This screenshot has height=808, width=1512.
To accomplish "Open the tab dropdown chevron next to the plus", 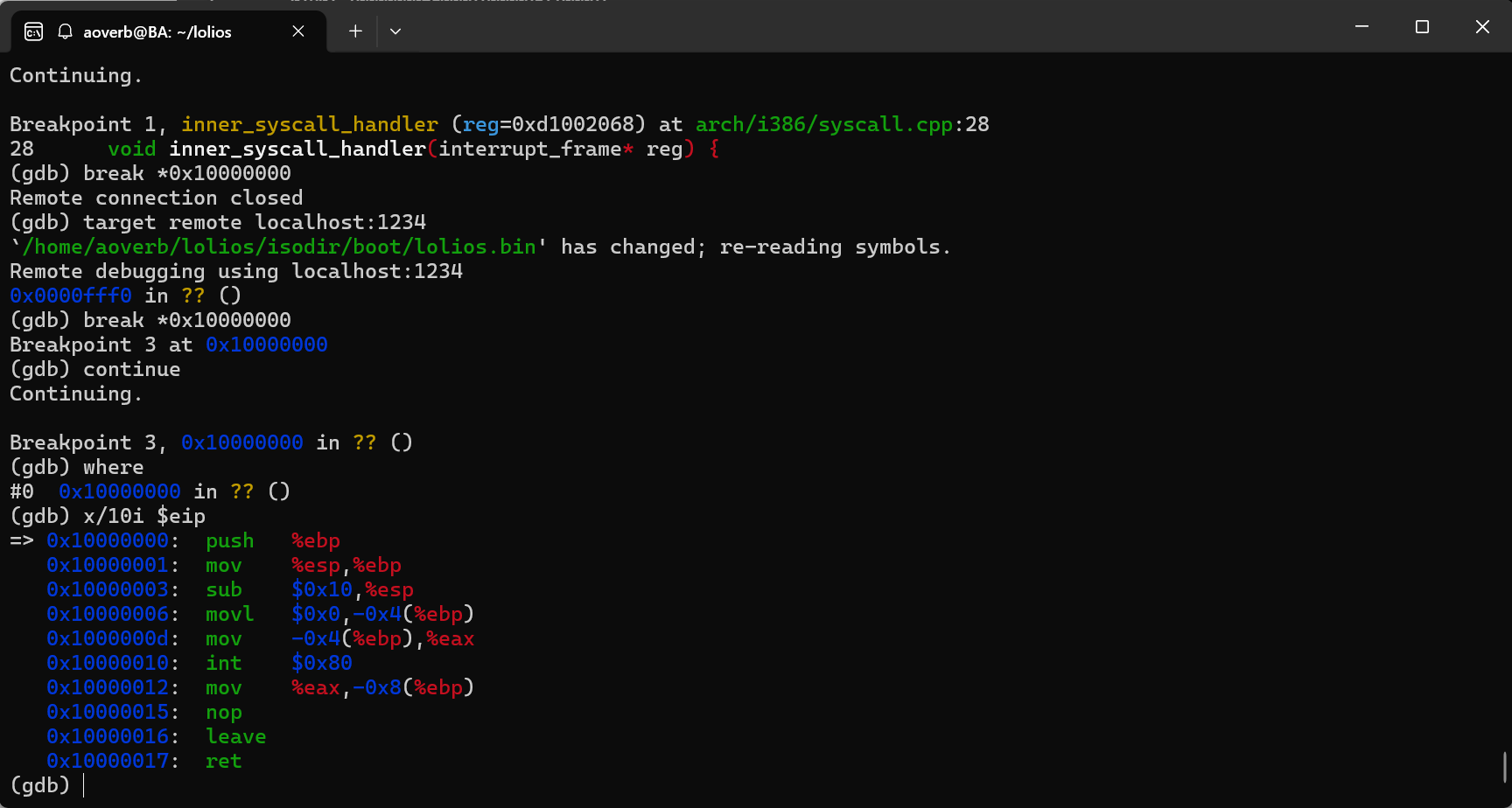I will click(395, 31).
